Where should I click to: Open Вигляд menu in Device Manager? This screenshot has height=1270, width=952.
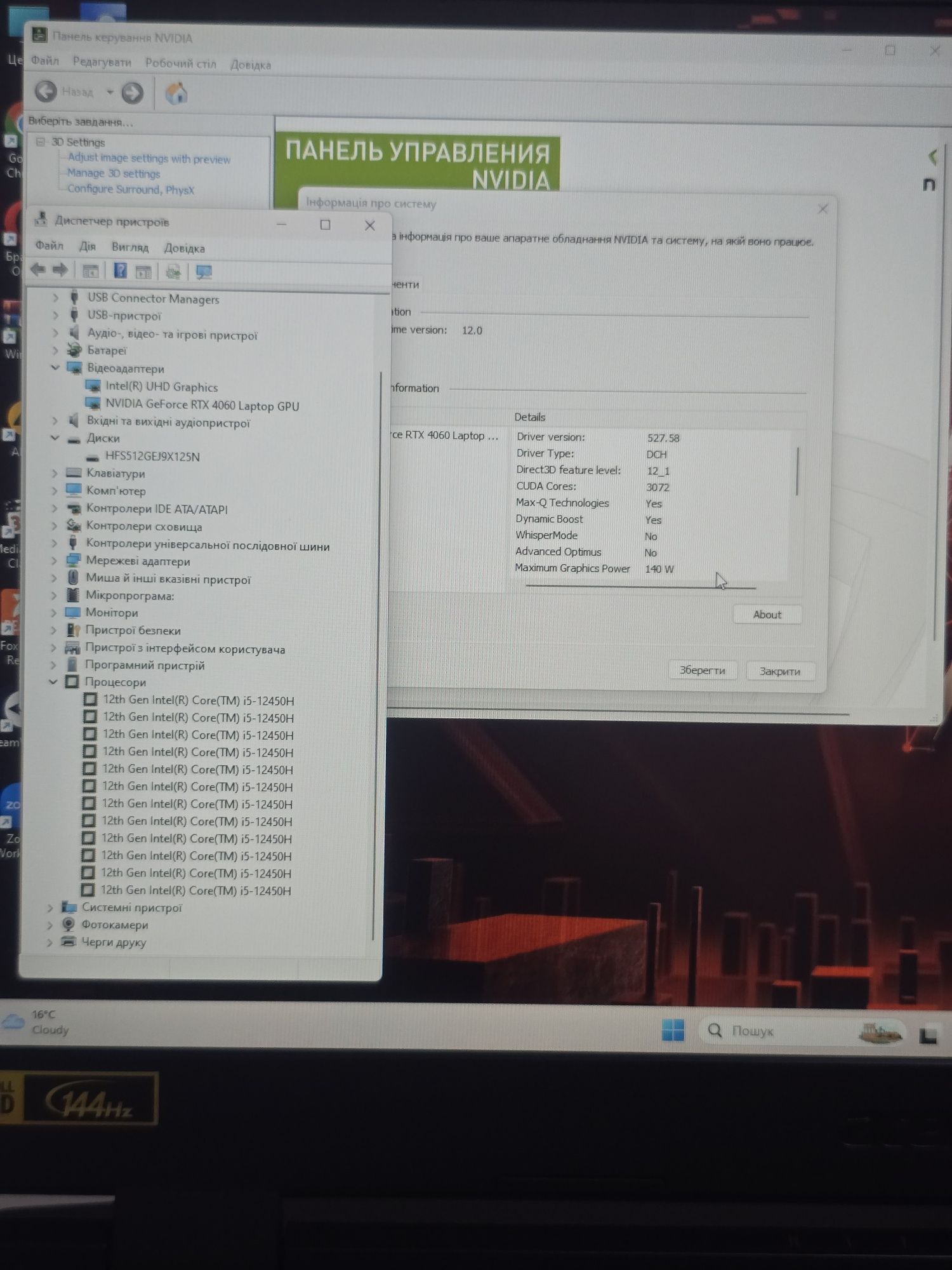(130, 247)
